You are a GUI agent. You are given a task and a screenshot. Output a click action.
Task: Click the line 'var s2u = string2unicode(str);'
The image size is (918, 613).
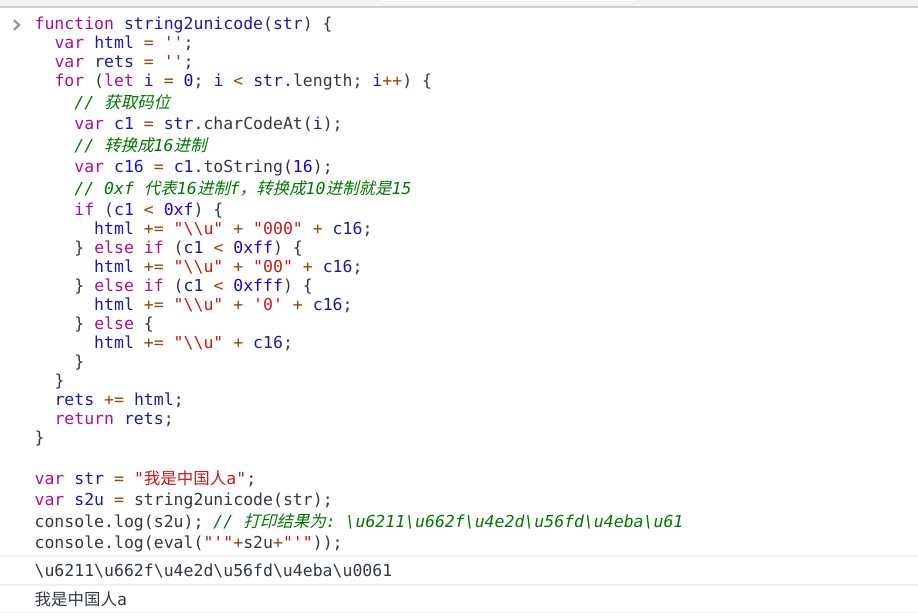pyautogui.click(x=183, y=499)
